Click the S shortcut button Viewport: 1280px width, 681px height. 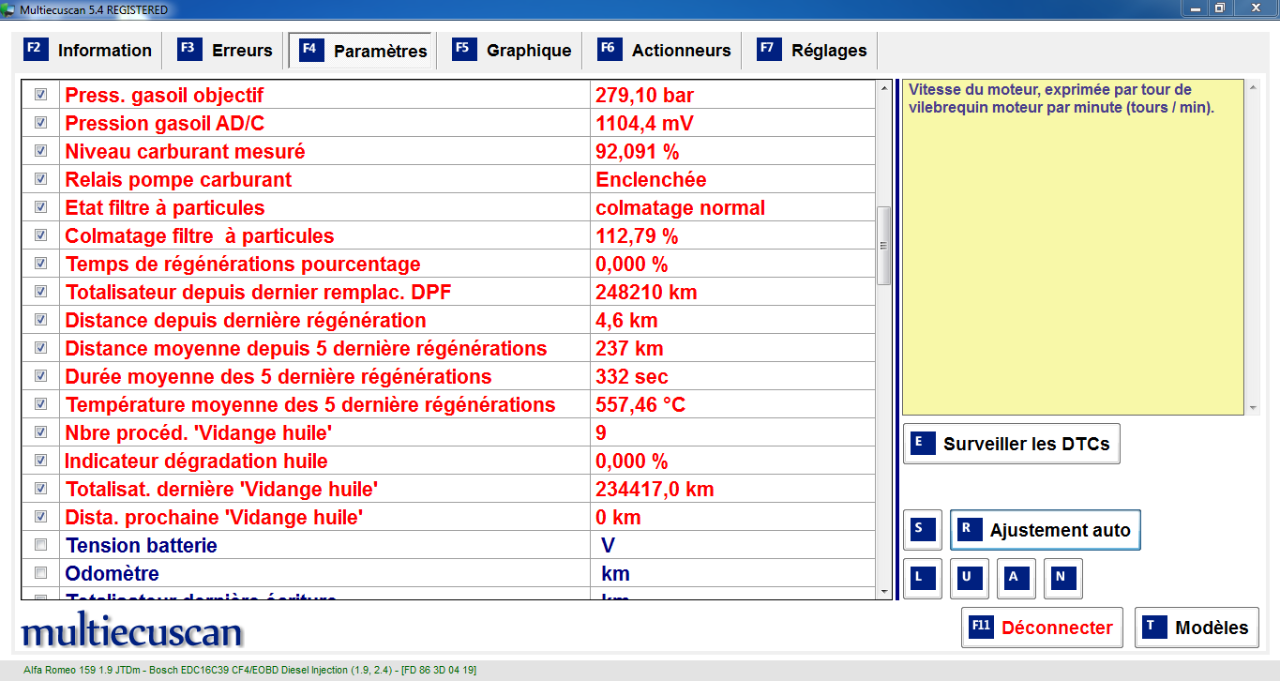coord(922,530)
